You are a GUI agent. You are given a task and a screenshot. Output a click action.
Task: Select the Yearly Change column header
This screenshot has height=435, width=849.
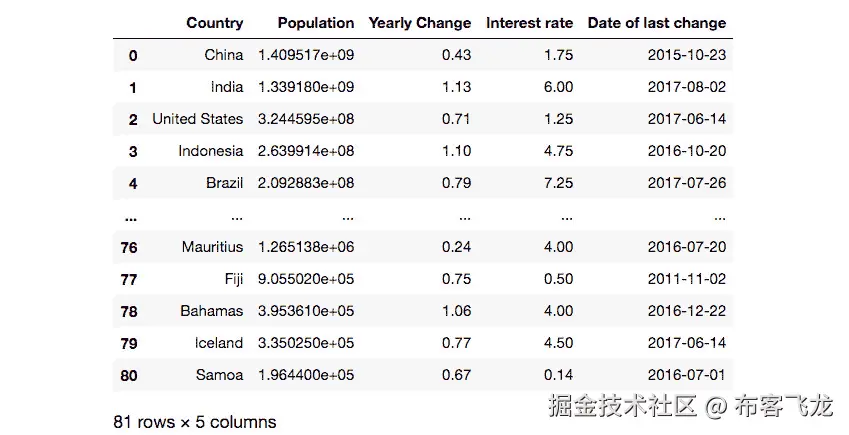[x=420, y=22]
